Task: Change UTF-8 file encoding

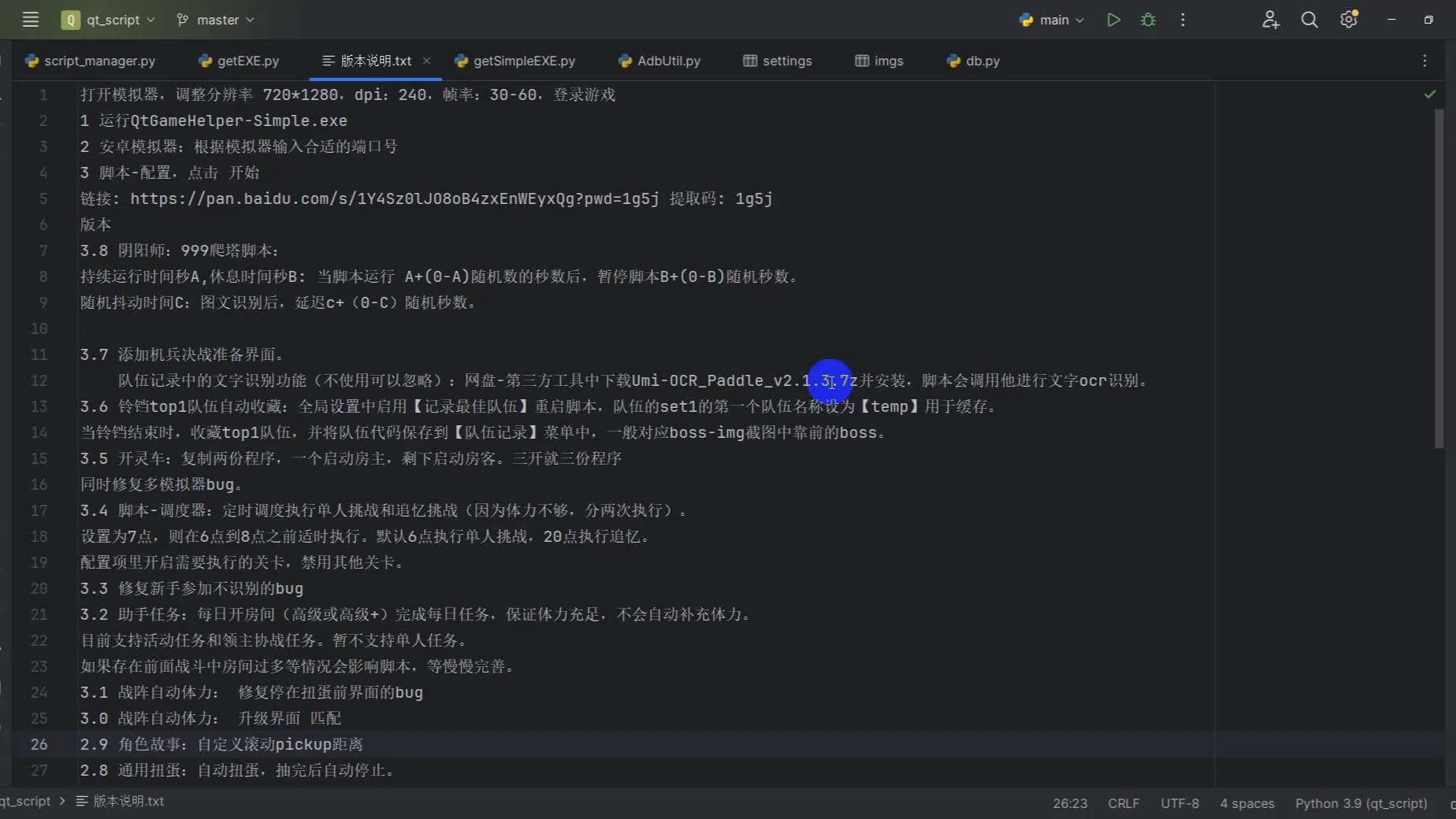Action: coord(1179,803)
